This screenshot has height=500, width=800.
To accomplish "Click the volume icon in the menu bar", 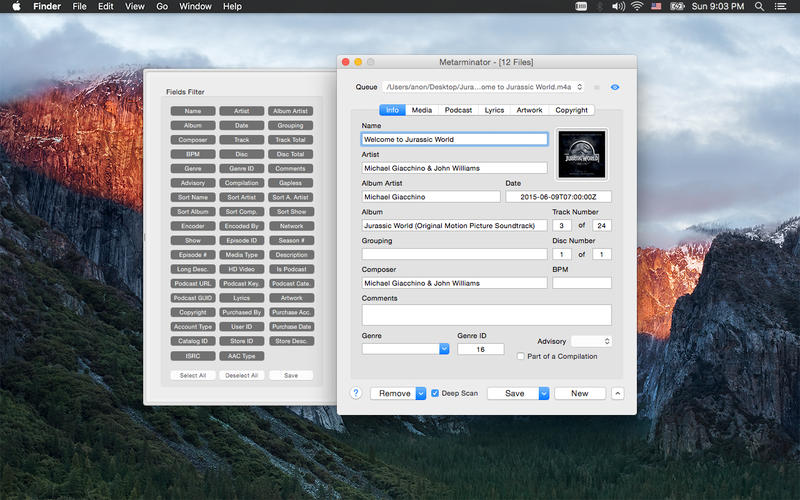I will pyautogui.click(x=618, y=7).
